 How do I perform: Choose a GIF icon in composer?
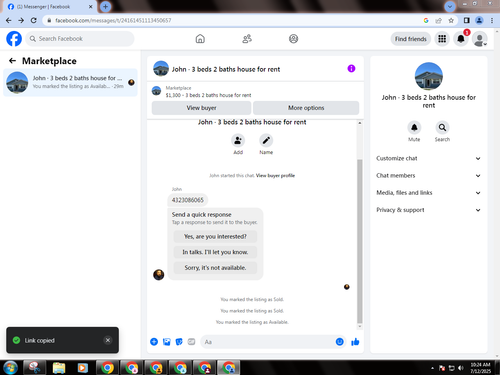click(x=191, y=342)
